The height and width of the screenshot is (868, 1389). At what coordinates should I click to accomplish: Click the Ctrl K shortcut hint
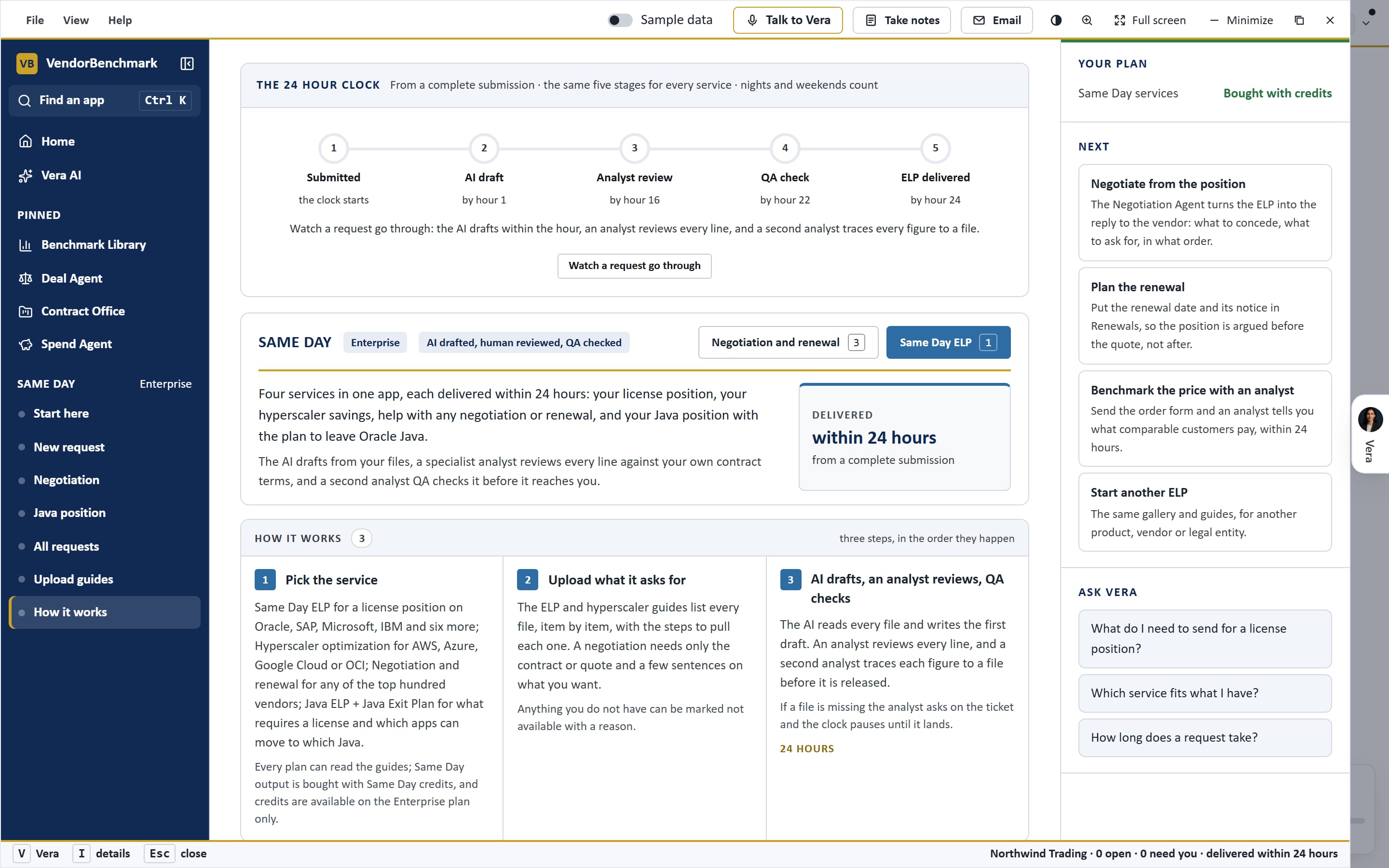[x=165, y=100]
